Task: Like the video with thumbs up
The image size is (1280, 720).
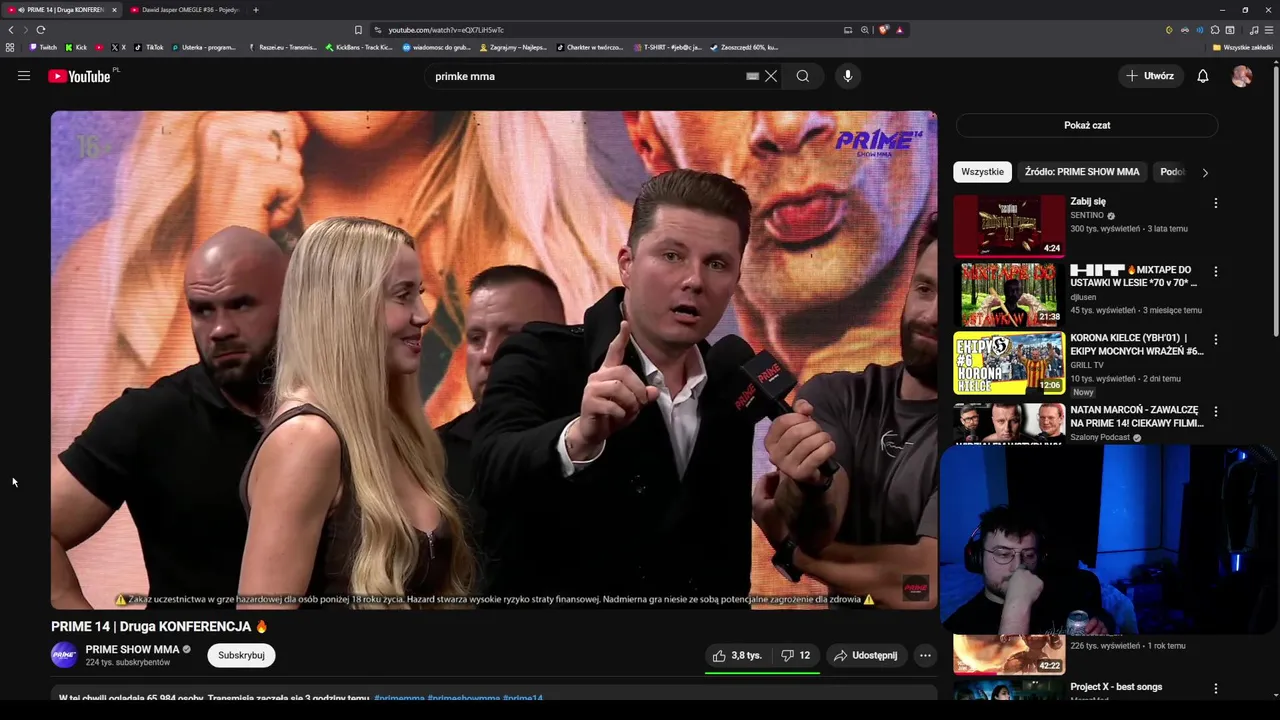Action: pyautogui.click(x=737, y=655)
